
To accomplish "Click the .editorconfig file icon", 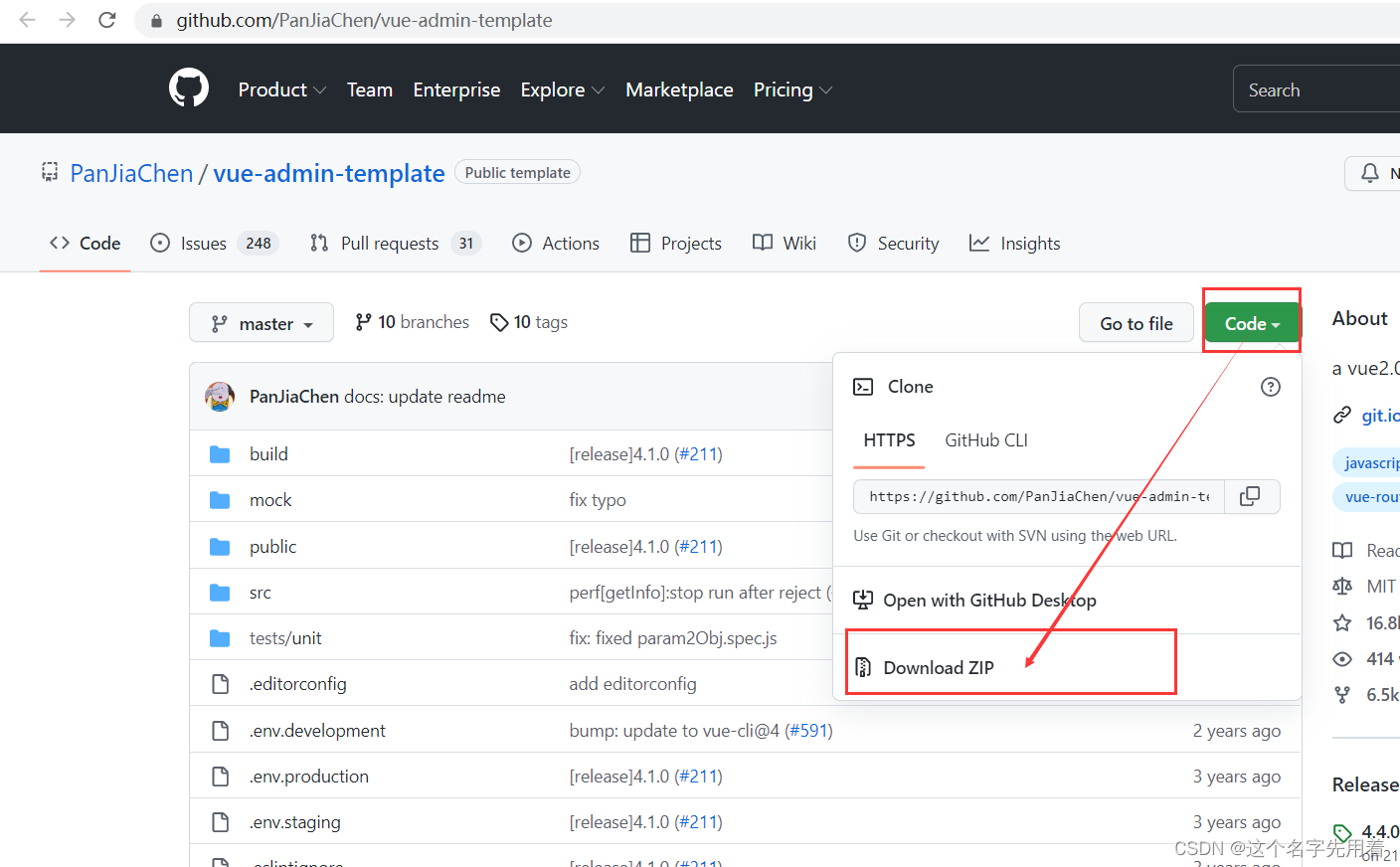I will tap(220, 684).
